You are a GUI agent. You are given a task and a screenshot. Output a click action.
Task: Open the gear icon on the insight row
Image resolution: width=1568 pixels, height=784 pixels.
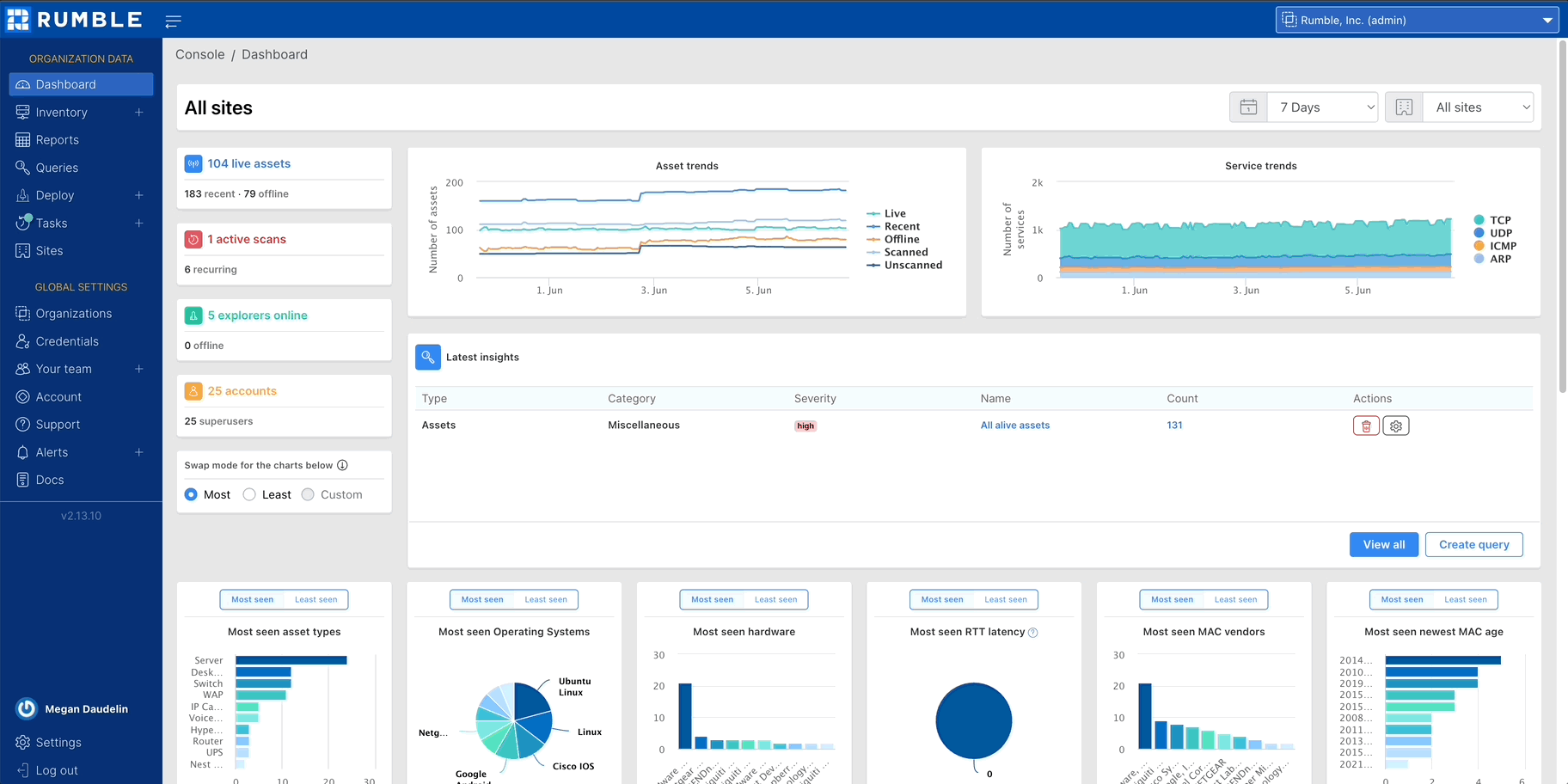tap(1395, 425)
